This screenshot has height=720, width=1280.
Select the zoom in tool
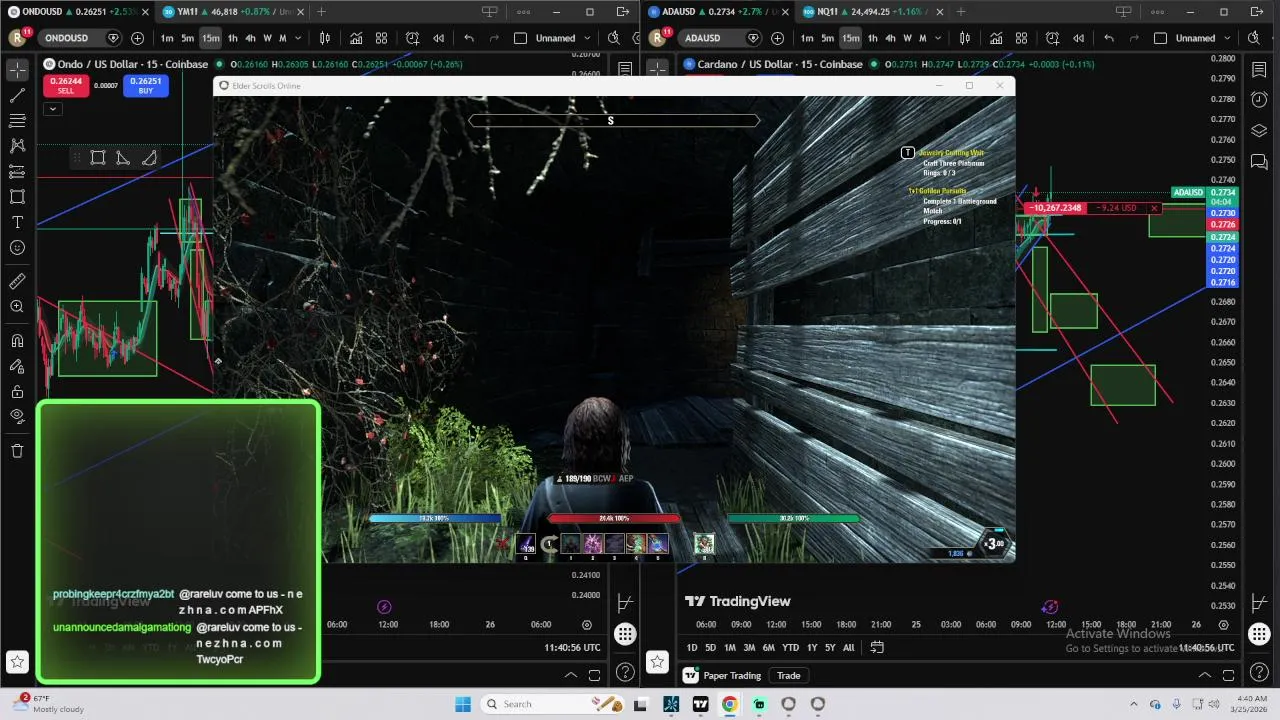(x=17, y=307)
